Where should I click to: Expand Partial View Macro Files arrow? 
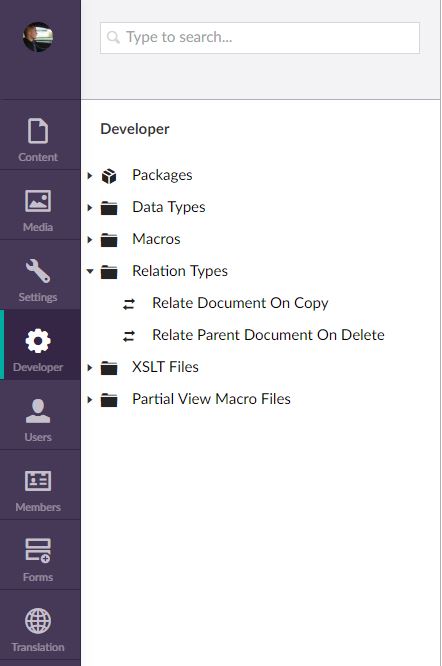(x=90, y=399)
